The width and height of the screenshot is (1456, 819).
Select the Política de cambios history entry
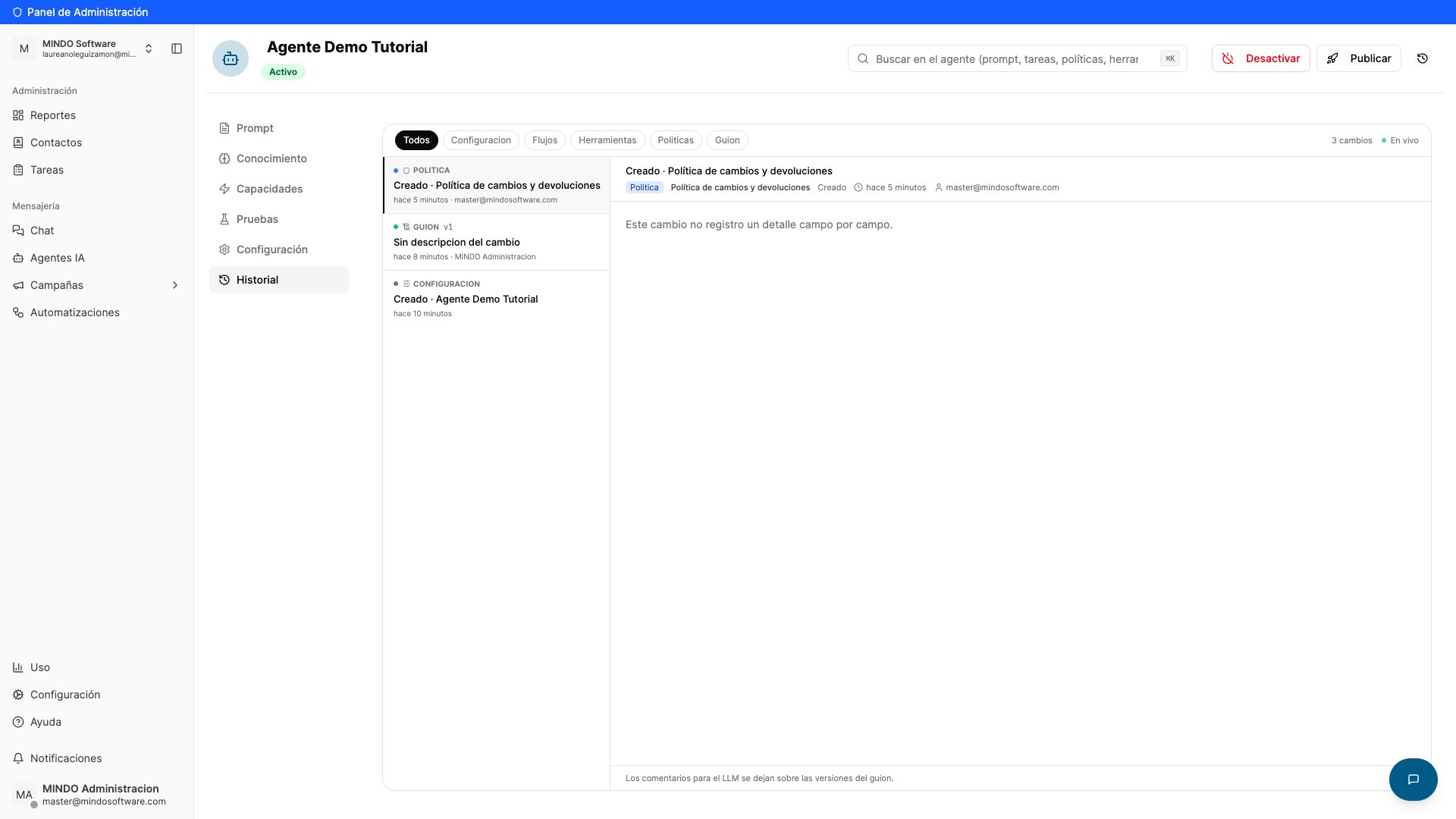(497, 185)
